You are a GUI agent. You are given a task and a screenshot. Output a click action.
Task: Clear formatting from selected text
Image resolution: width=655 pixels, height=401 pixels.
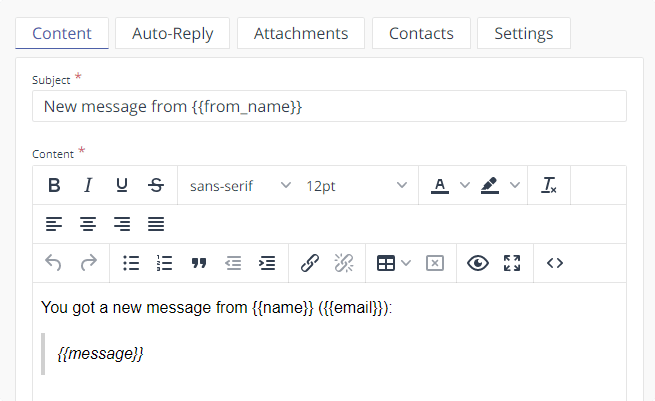pyautogui.click(x=549, y=185)
